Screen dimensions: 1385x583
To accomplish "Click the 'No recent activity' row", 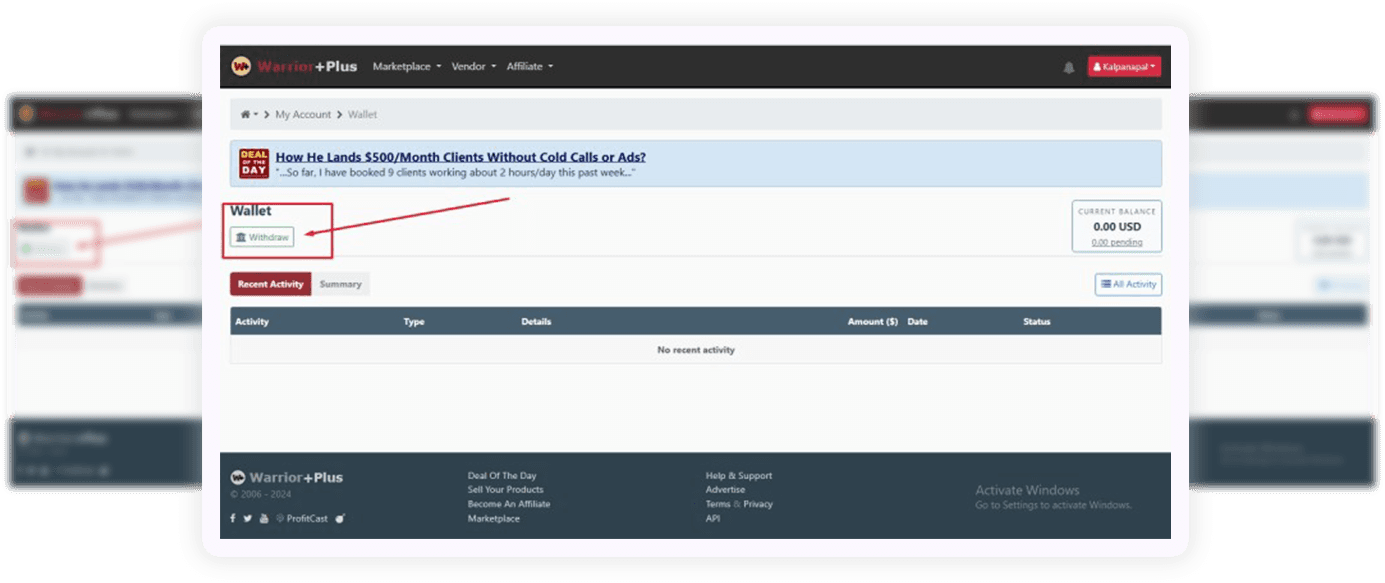I will [x=696, y=350].
